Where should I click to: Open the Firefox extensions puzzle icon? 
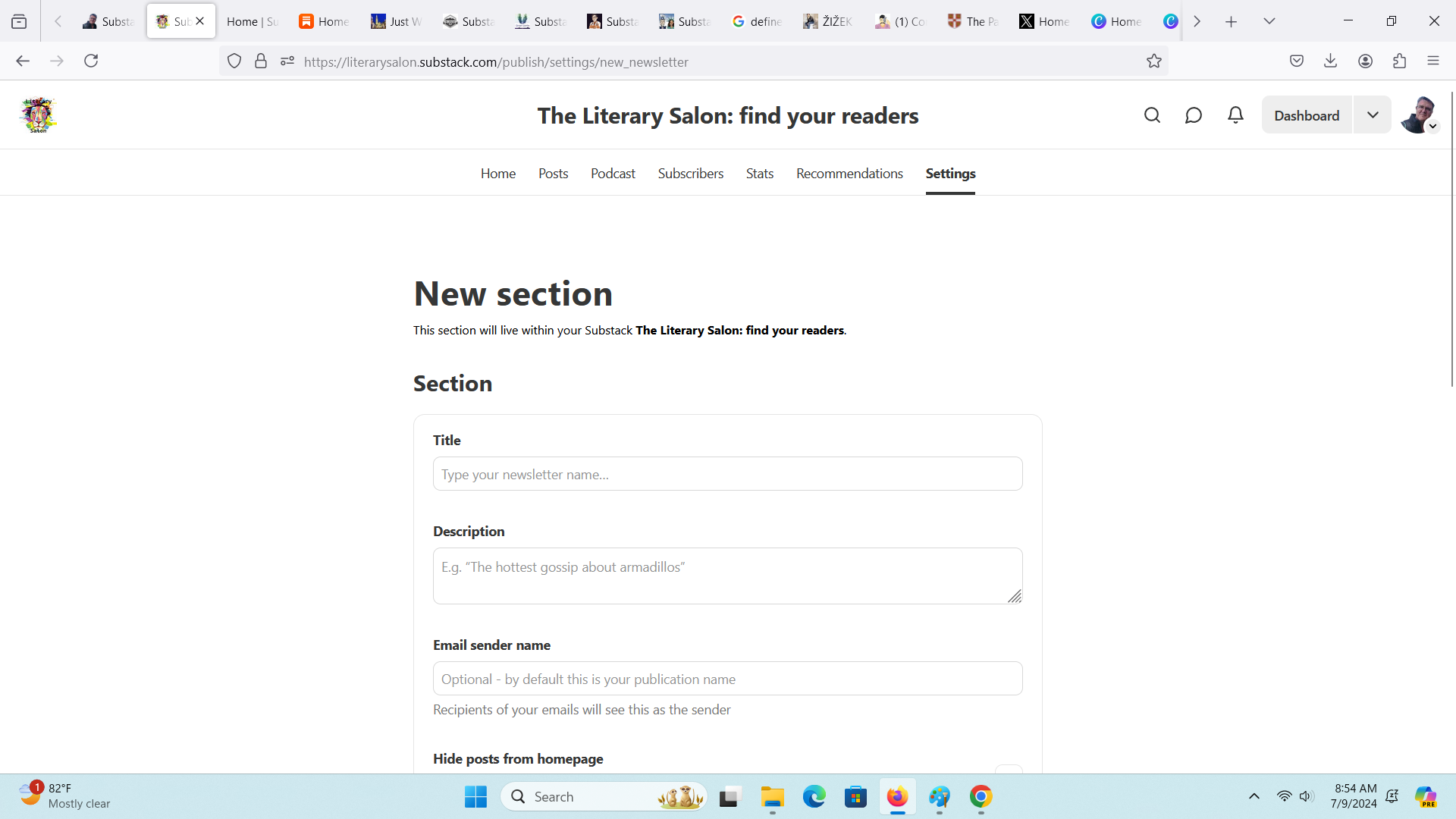click(1399, 61)
